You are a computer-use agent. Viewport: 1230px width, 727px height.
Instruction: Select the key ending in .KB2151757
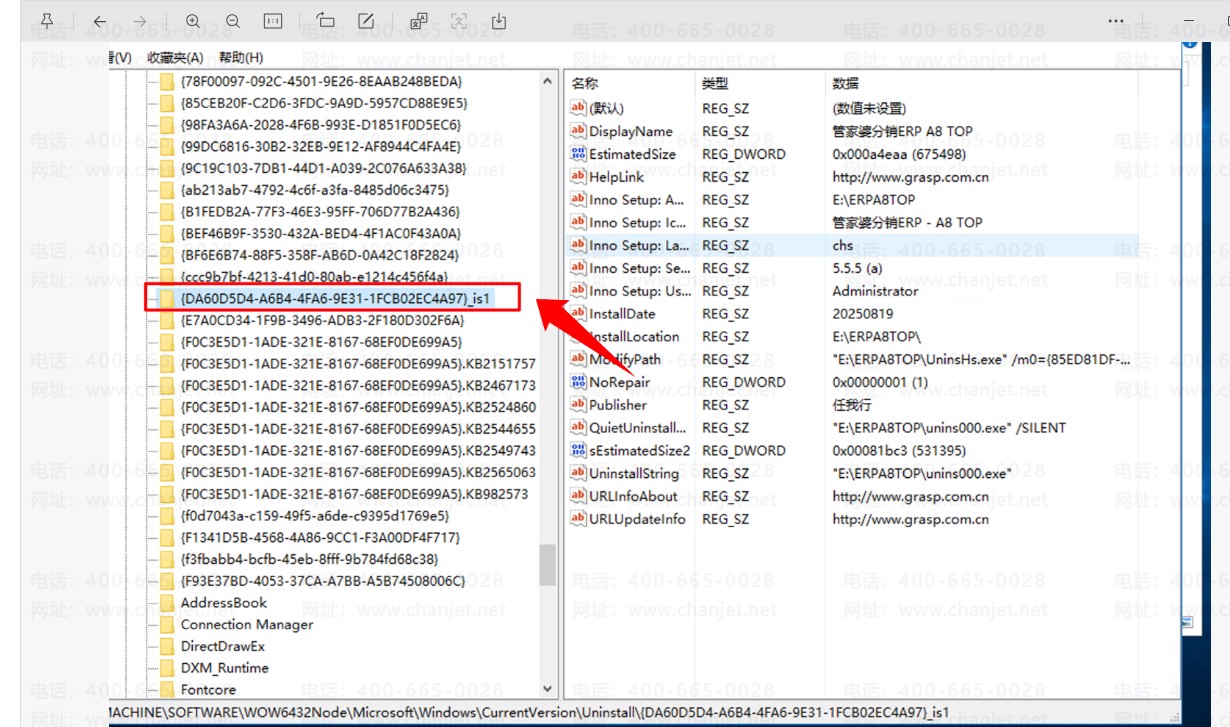(x=358, y=364)
